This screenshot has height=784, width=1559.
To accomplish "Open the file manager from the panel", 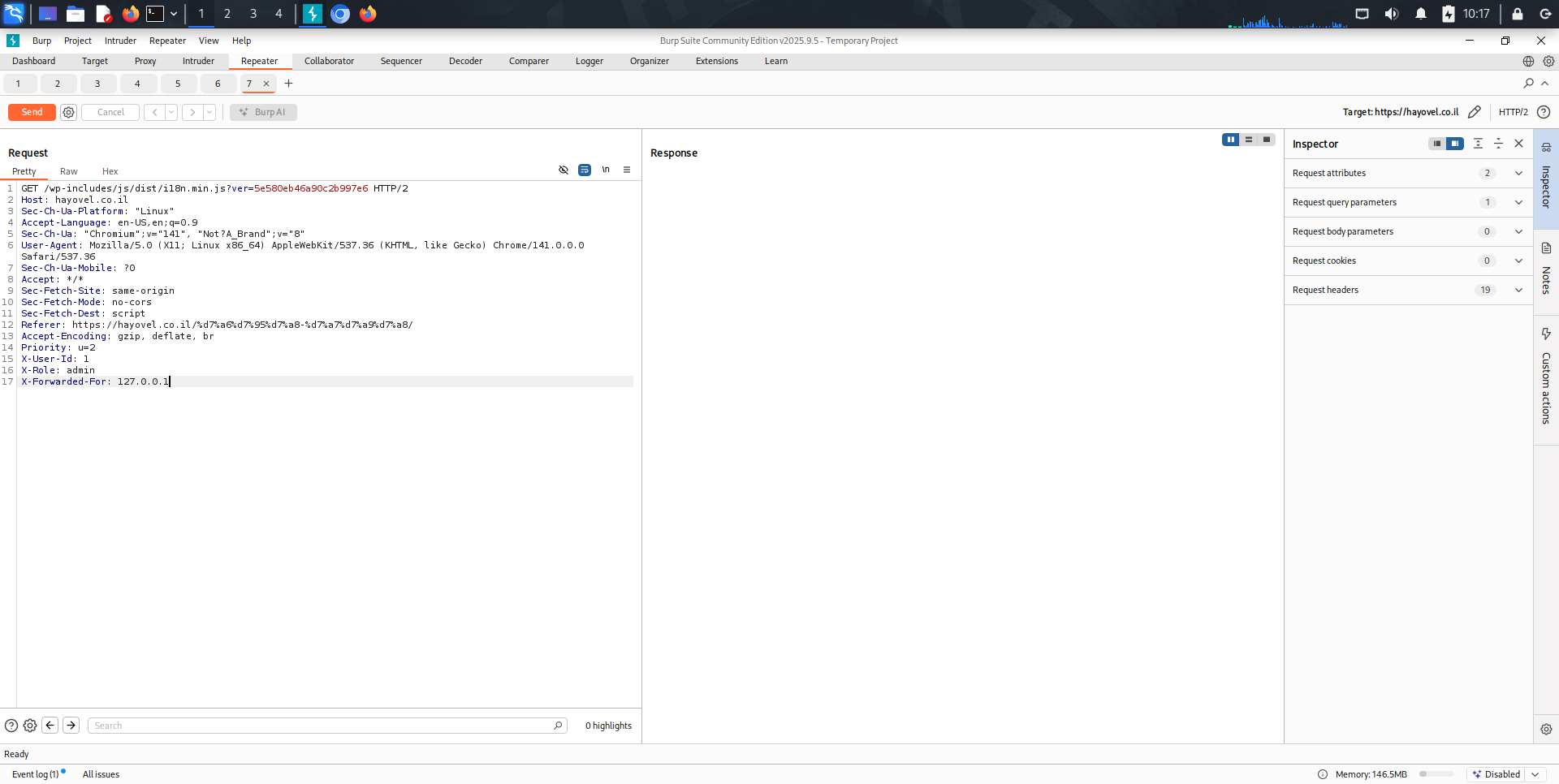I will (76, 14).
